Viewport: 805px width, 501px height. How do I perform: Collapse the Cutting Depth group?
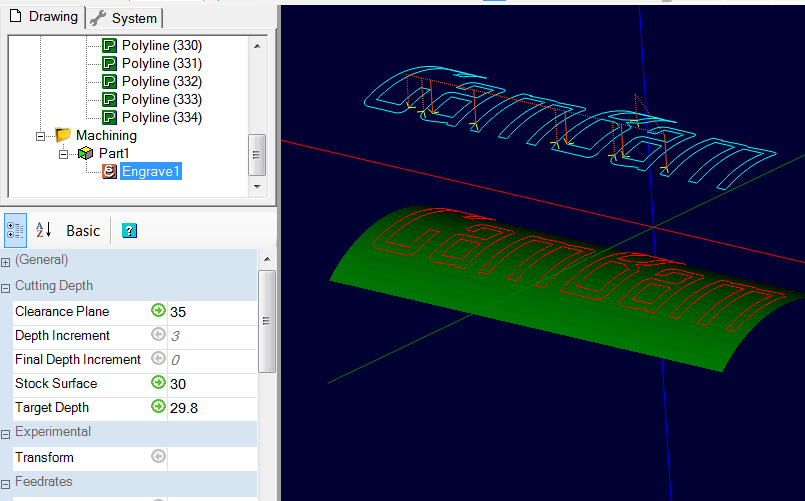click(x=6, y=288)
